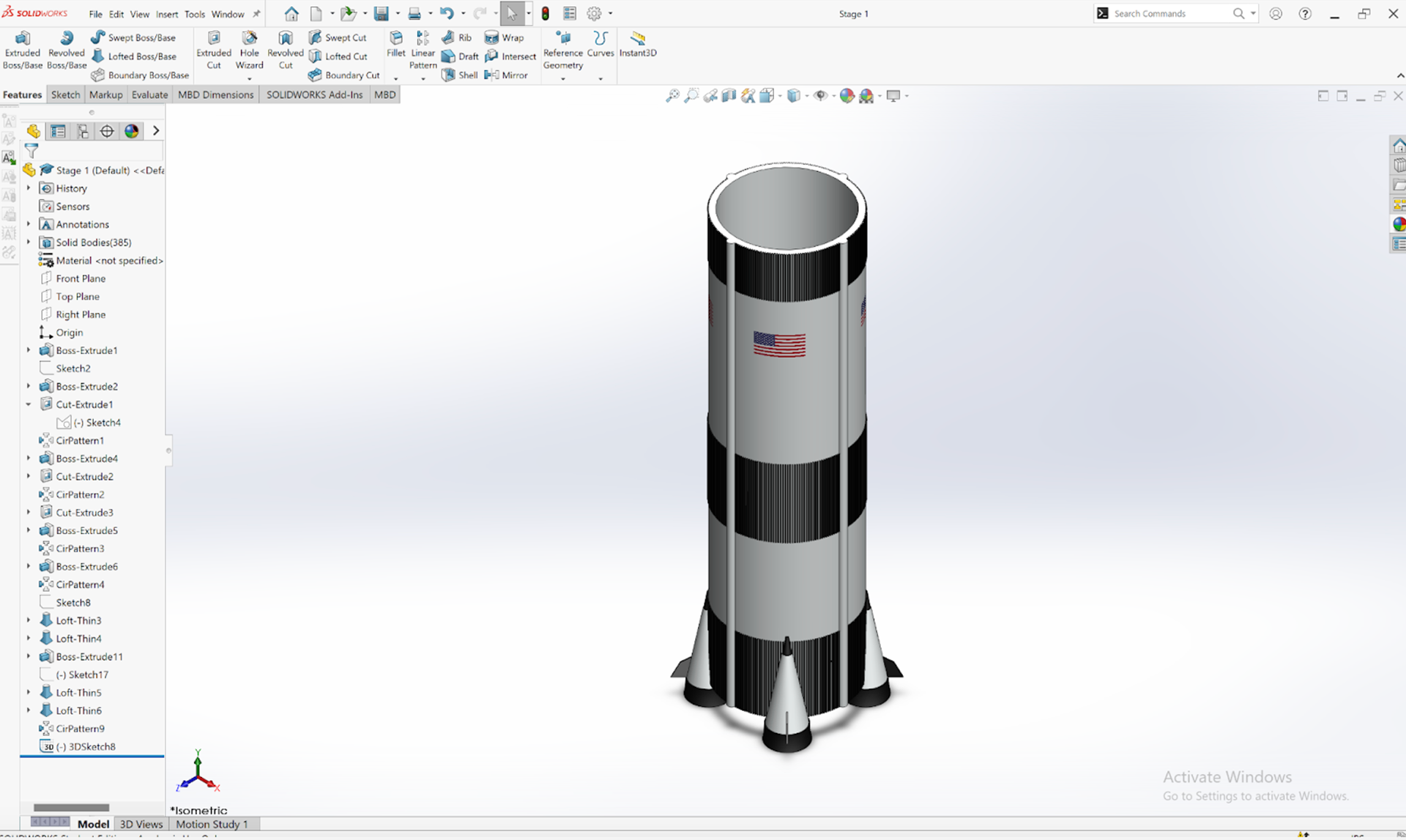Select the Lofted Cut tool
Image resolution: width=1406 pixels, height=840 pixels.
click(x=338, y=56)
